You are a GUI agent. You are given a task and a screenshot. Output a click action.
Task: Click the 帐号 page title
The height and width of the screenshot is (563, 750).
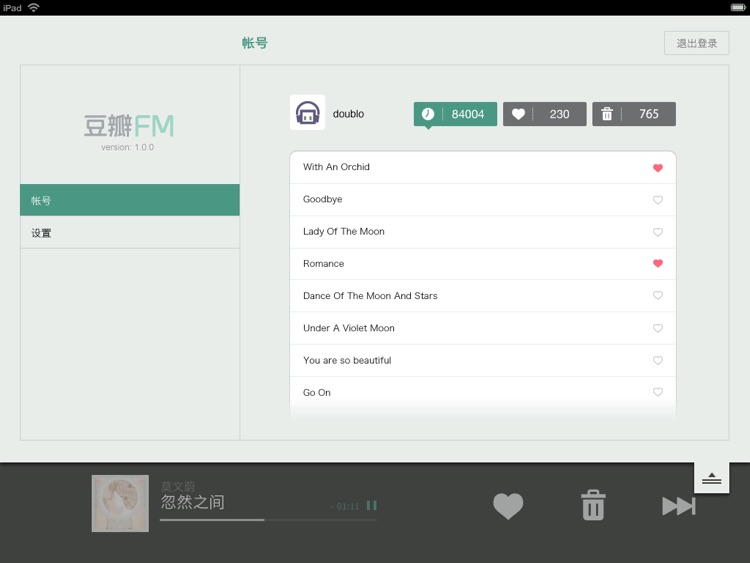pos(254,43)
